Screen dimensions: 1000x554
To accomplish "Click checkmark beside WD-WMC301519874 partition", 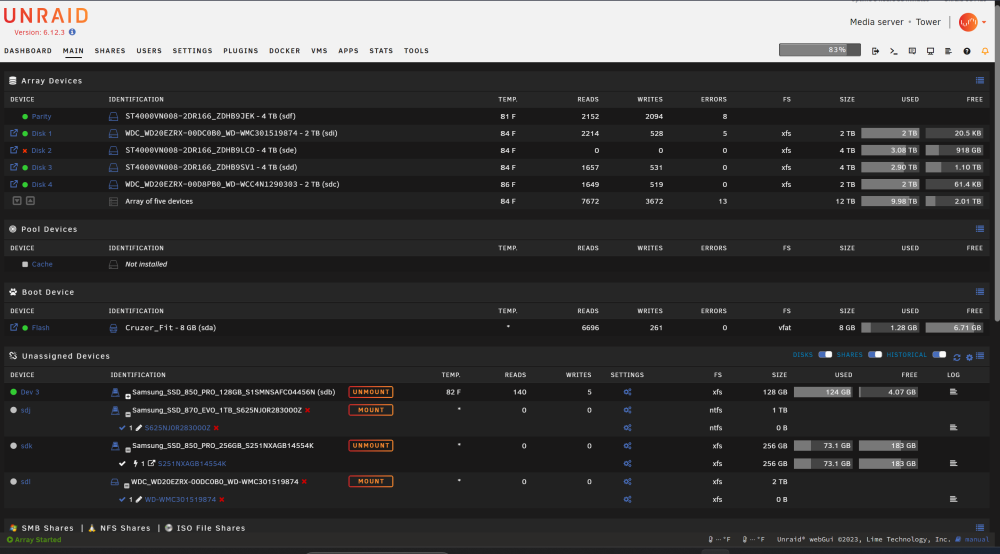I will pos(122,499).
